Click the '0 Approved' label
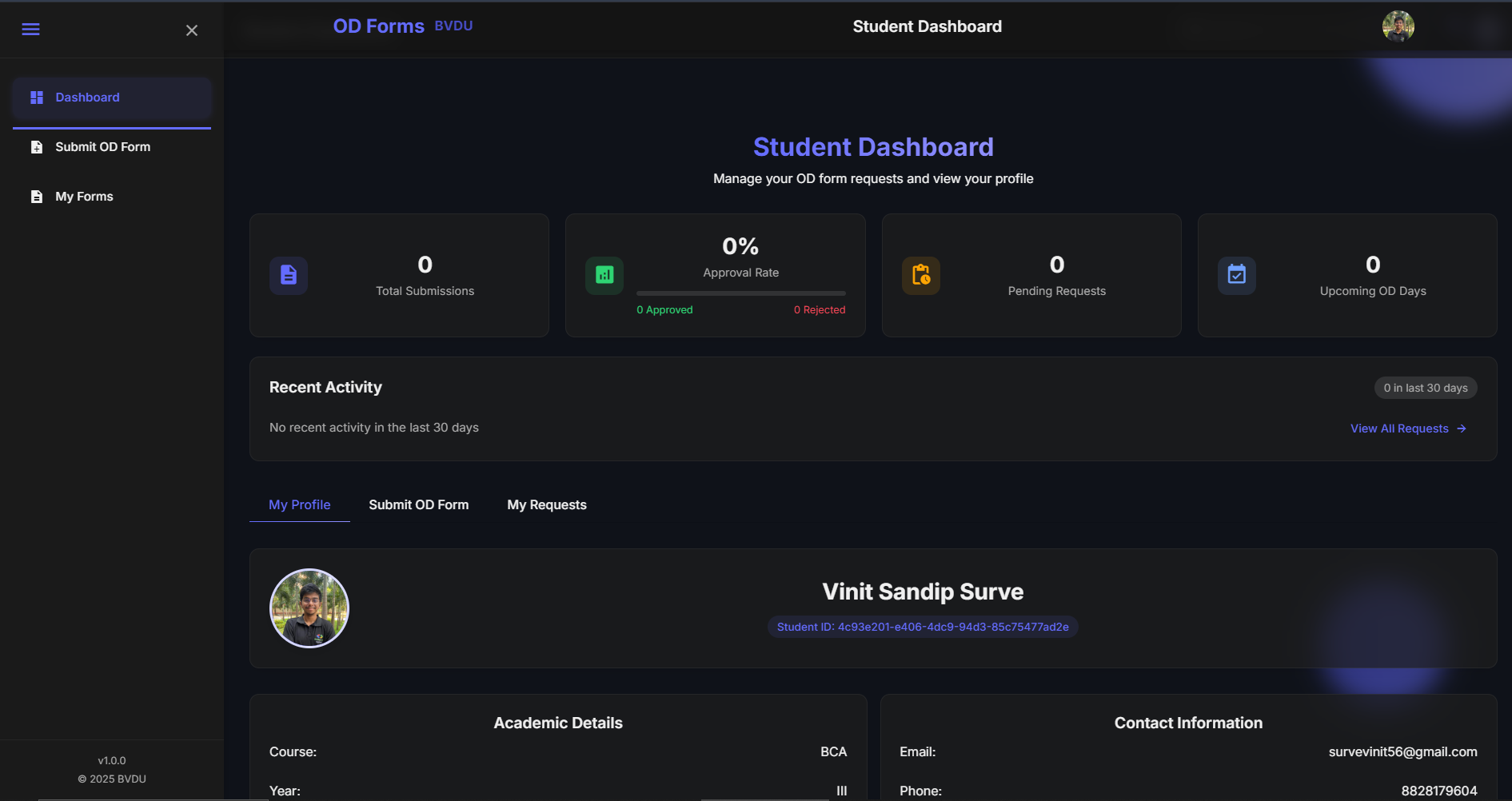This screenshot has height=801, width=1512. pos(664,310)
